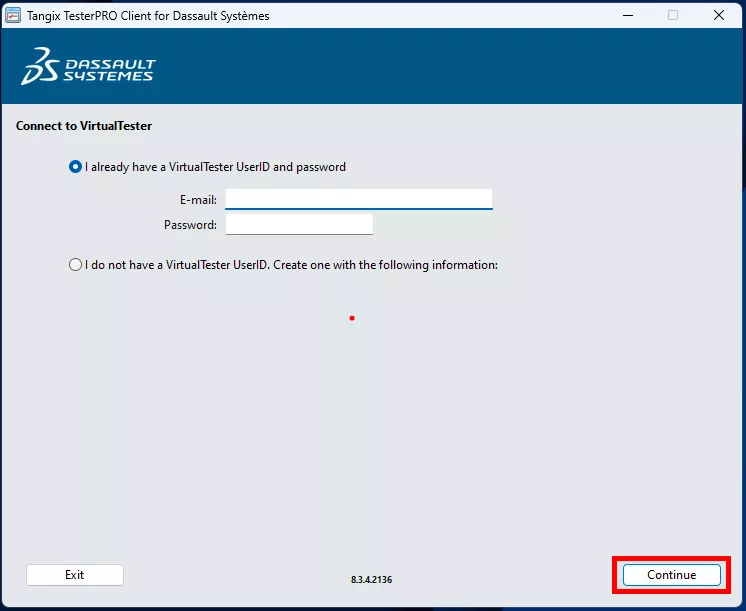Viewport: 746px width, 611px height.
Task: Click the version number 8.3.4.2136
Action: click(372, 579)
